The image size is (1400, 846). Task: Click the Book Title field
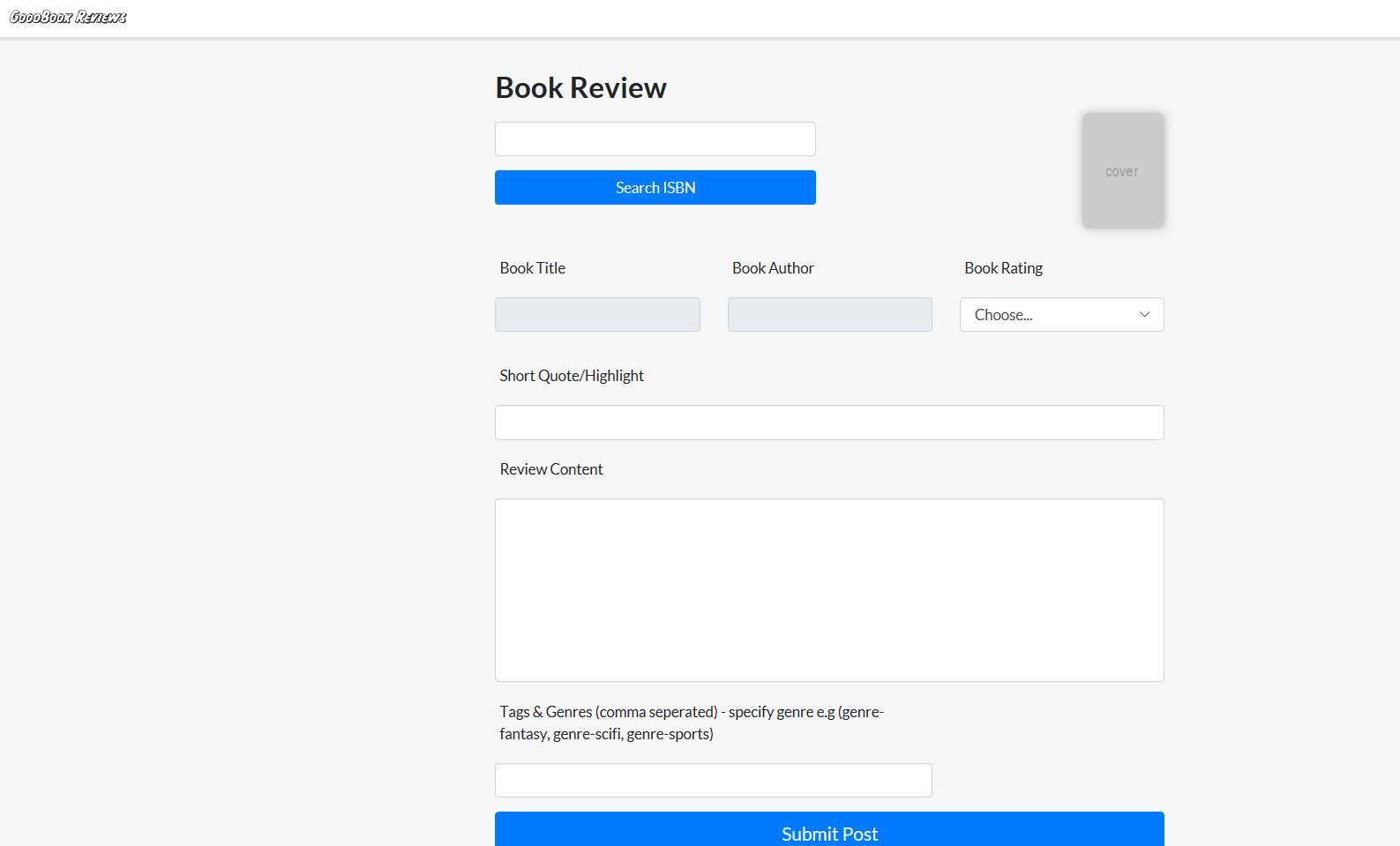coord(597,314)
